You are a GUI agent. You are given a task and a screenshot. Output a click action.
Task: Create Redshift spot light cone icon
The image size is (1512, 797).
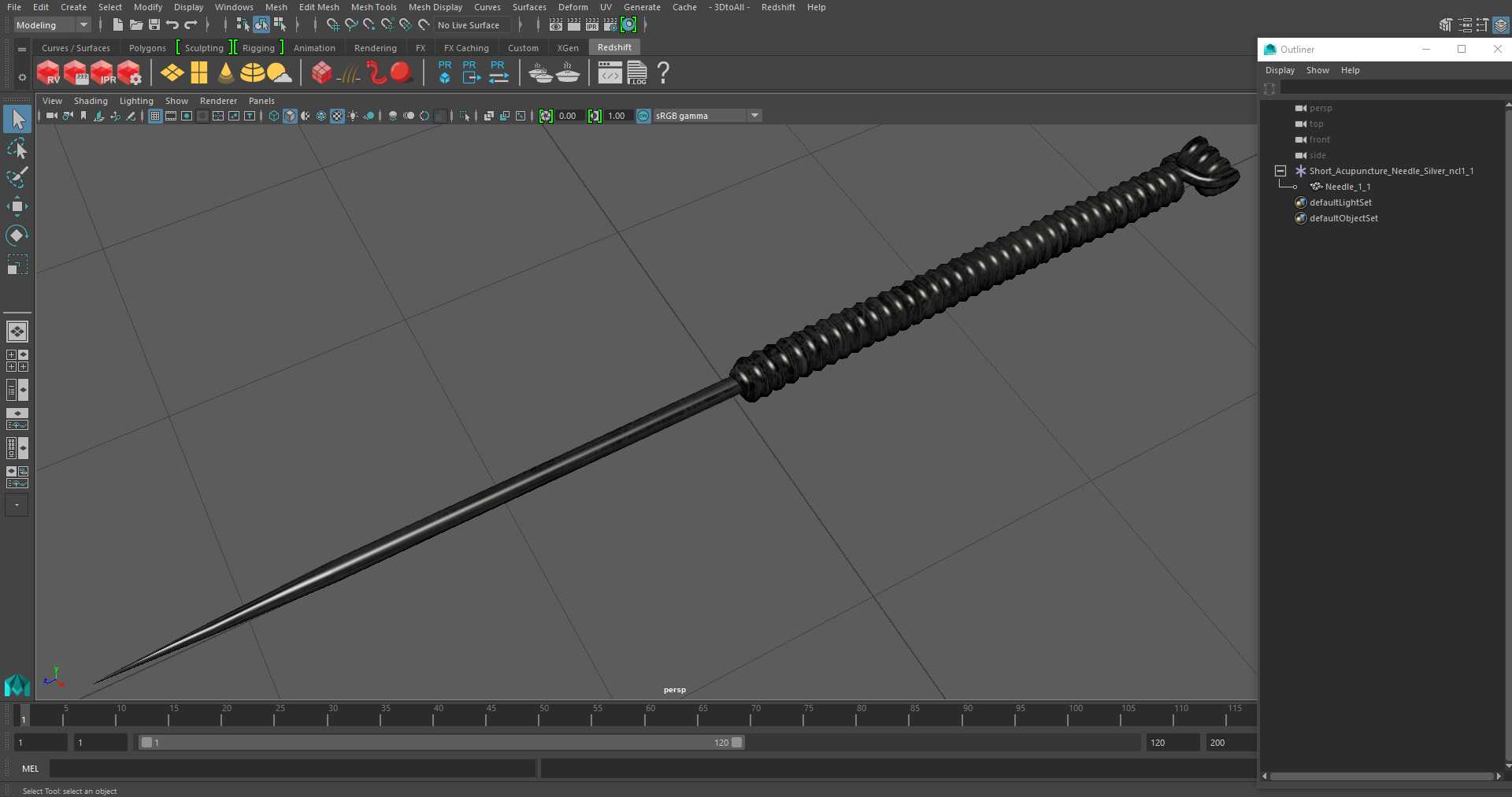(x=226, y=73)
